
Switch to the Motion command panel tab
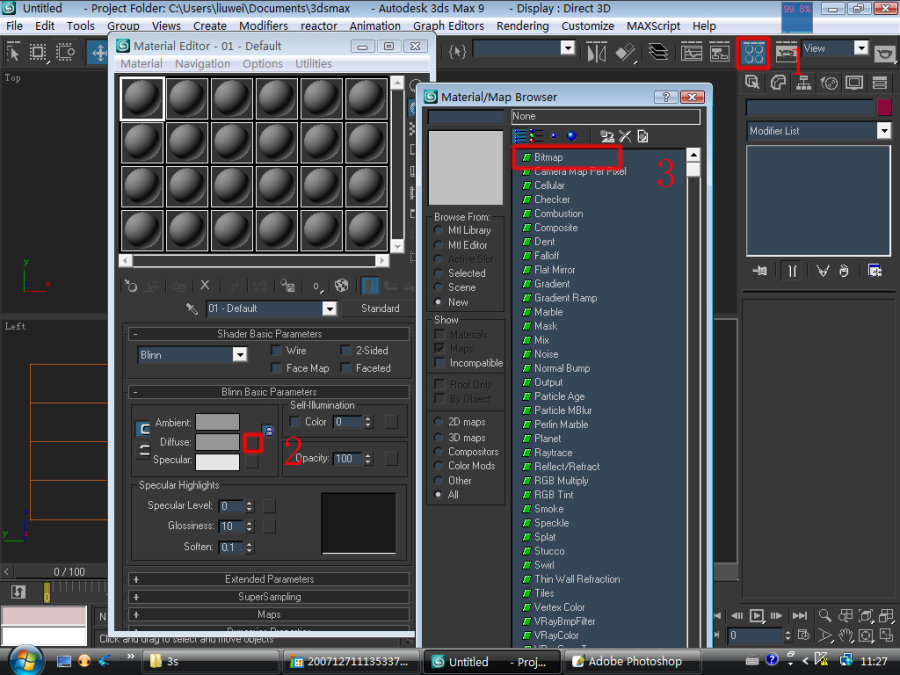coord(829,83)
